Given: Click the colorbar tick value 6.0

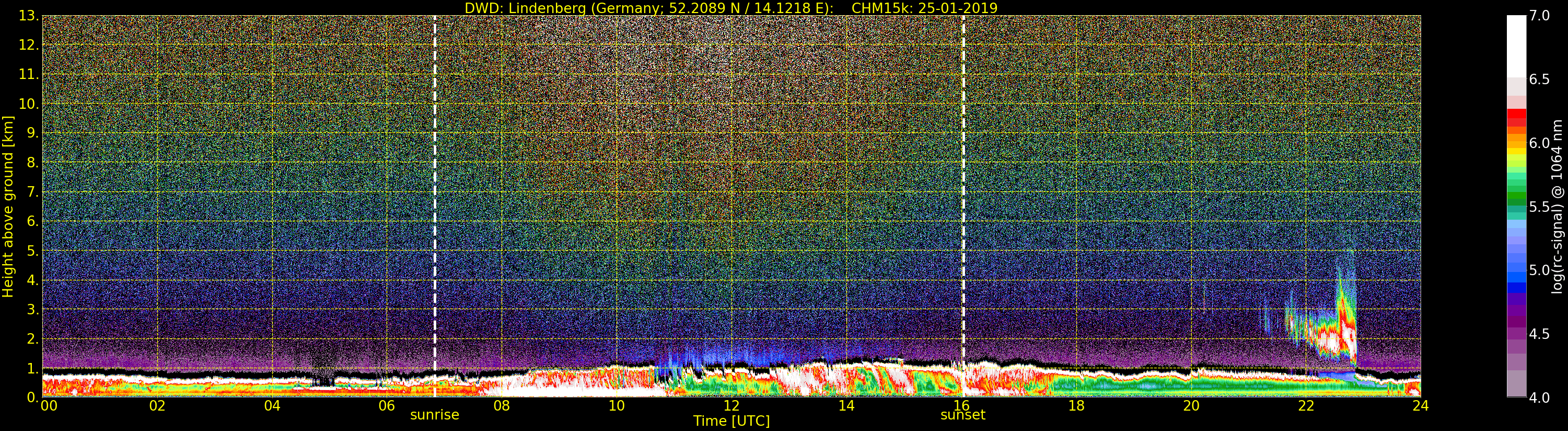Looking at the screenshot, I should [x=1539, y=143].
